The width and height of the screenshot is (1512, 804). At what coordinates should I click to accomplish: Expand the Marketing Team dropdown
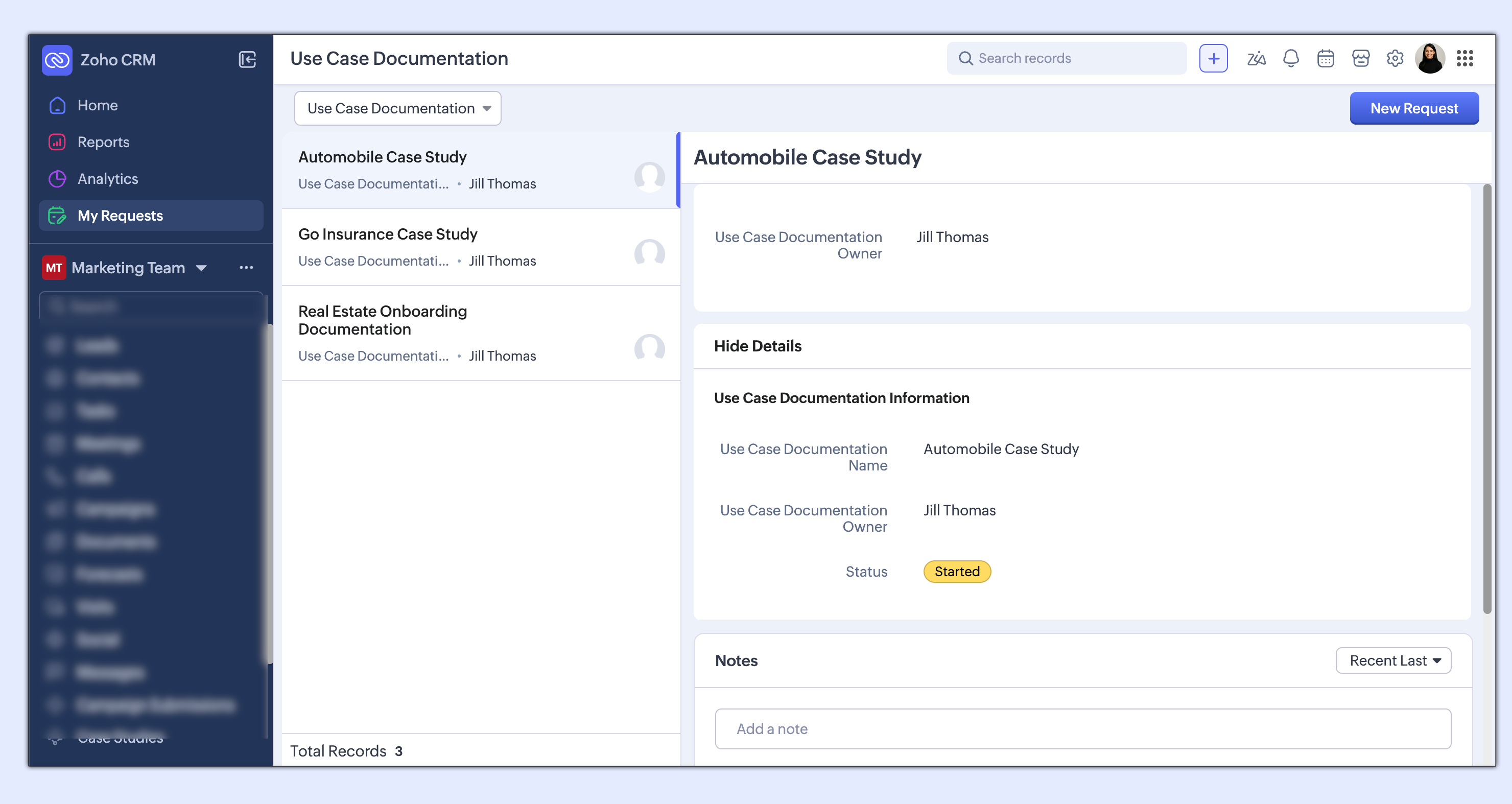201,268
